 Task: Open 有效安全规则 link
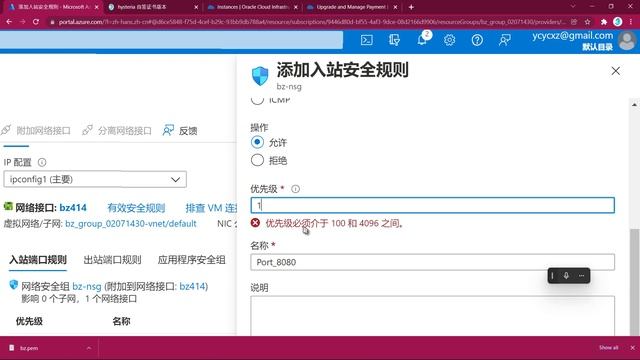click(136, 208)
